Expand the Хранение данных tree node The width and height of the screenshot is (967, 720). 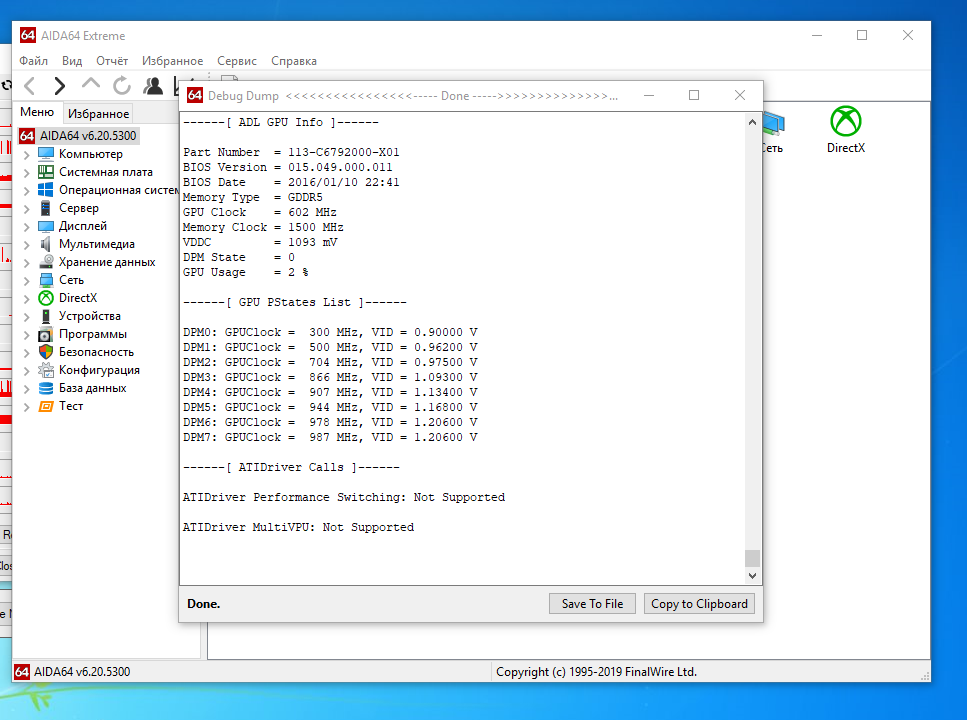click(x=27, y=263)
